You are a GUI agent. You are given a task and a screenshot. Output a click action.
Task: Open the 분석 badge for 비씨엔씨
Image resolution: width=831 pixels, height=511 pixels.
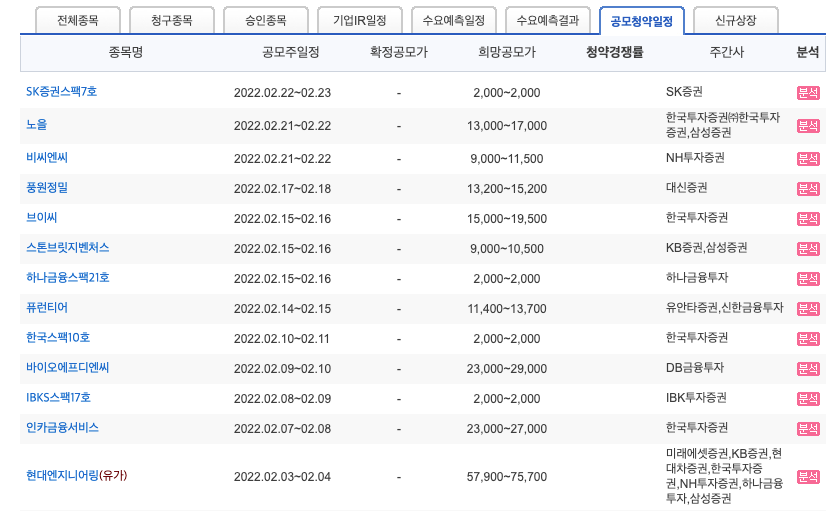[808, 158]
